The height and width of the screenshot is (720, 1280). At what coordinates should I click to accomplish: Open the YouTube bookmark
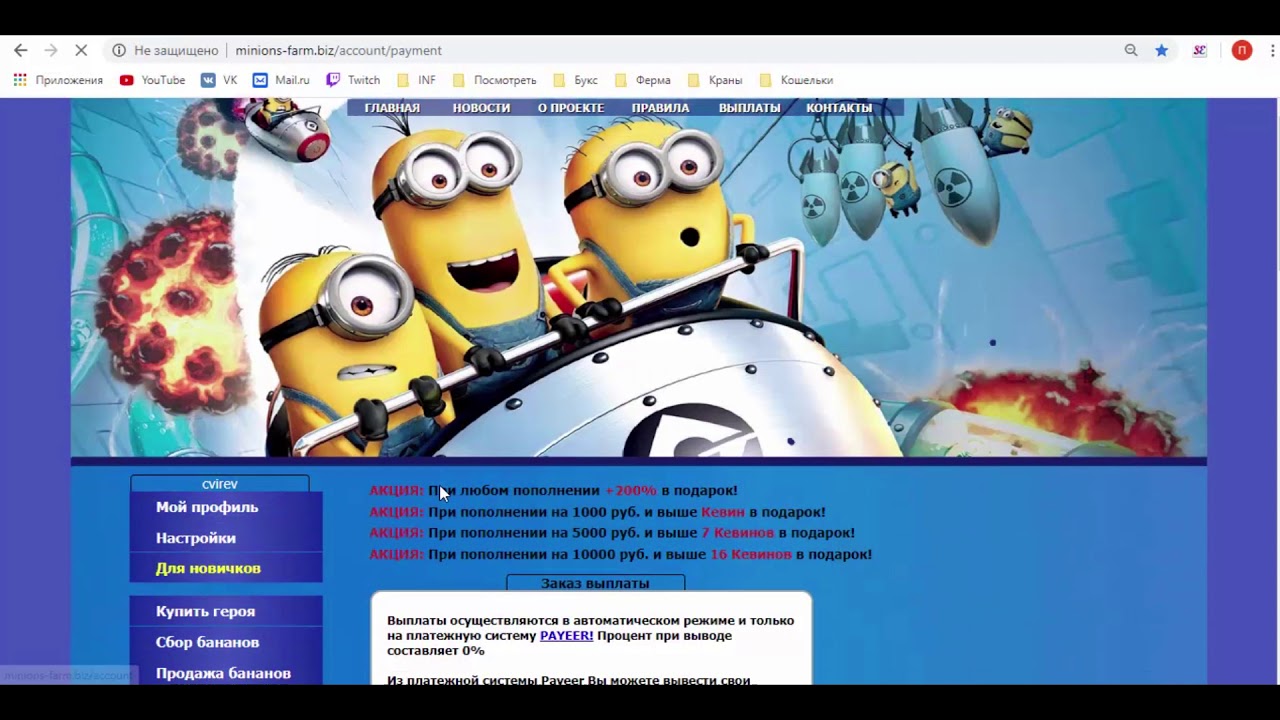(x=152, y=80)
